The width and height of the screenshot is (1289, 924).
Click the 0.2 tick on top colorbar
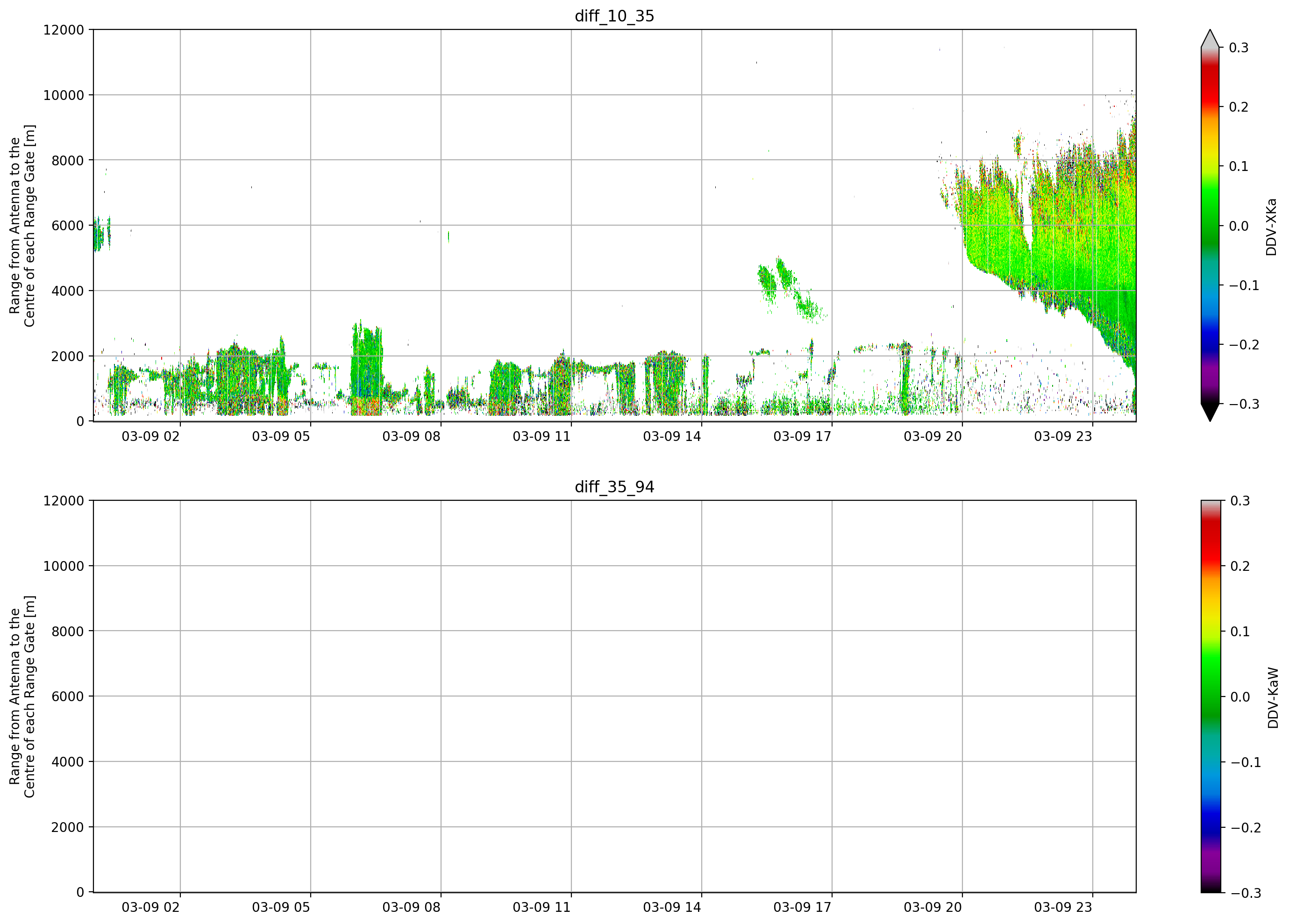(1239, 107)
